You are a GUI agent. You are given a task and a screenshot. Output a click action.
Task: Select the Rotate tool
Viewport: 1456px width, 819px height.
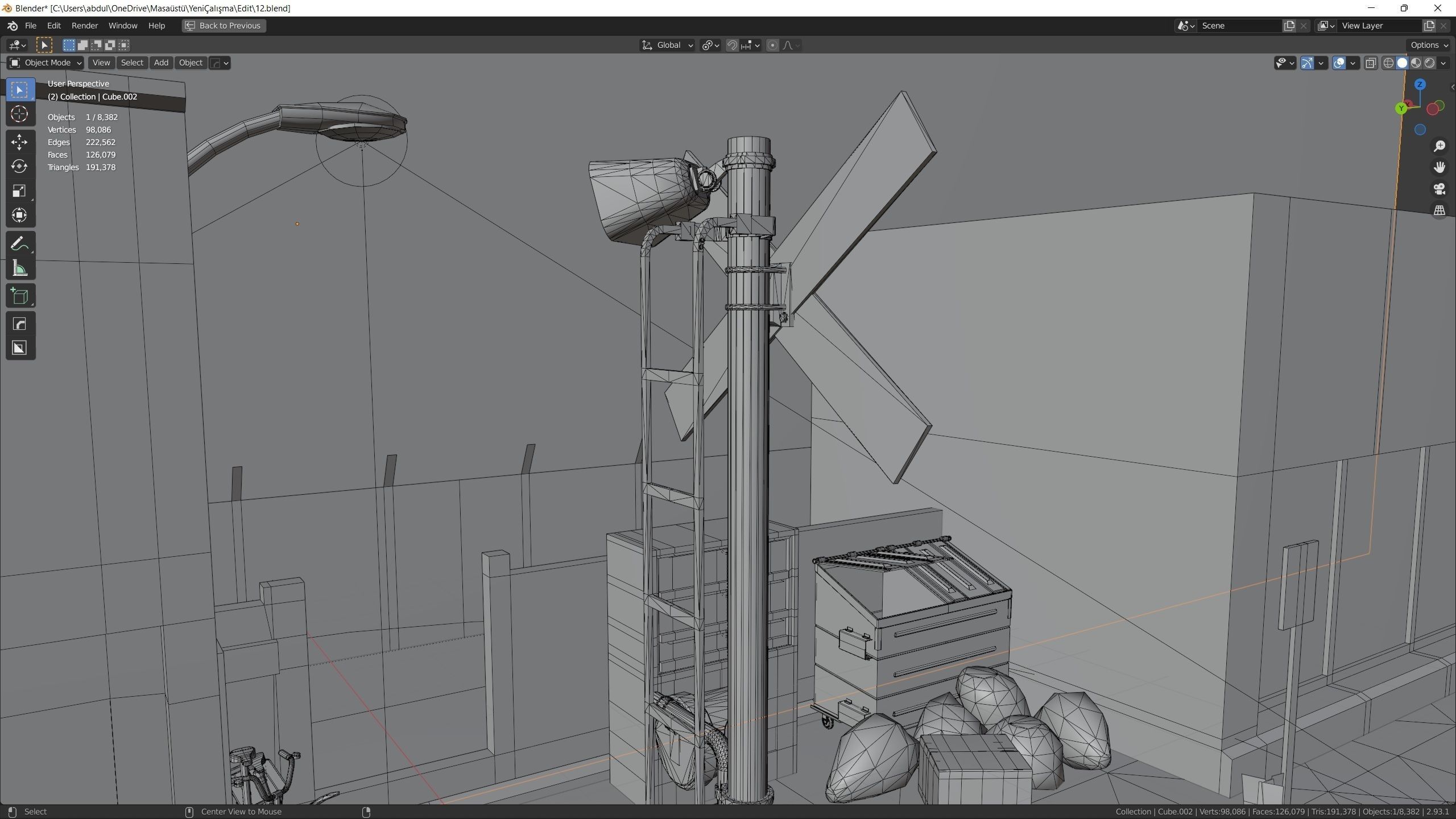click(x=19, y=166)
